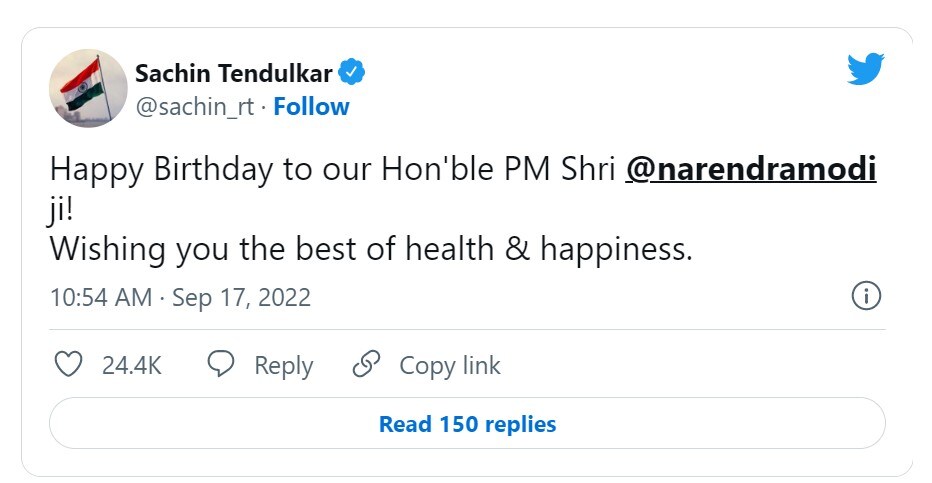Click the Sep 17, 2022 date
932x483 pixels.
click(x=241, y=297)
